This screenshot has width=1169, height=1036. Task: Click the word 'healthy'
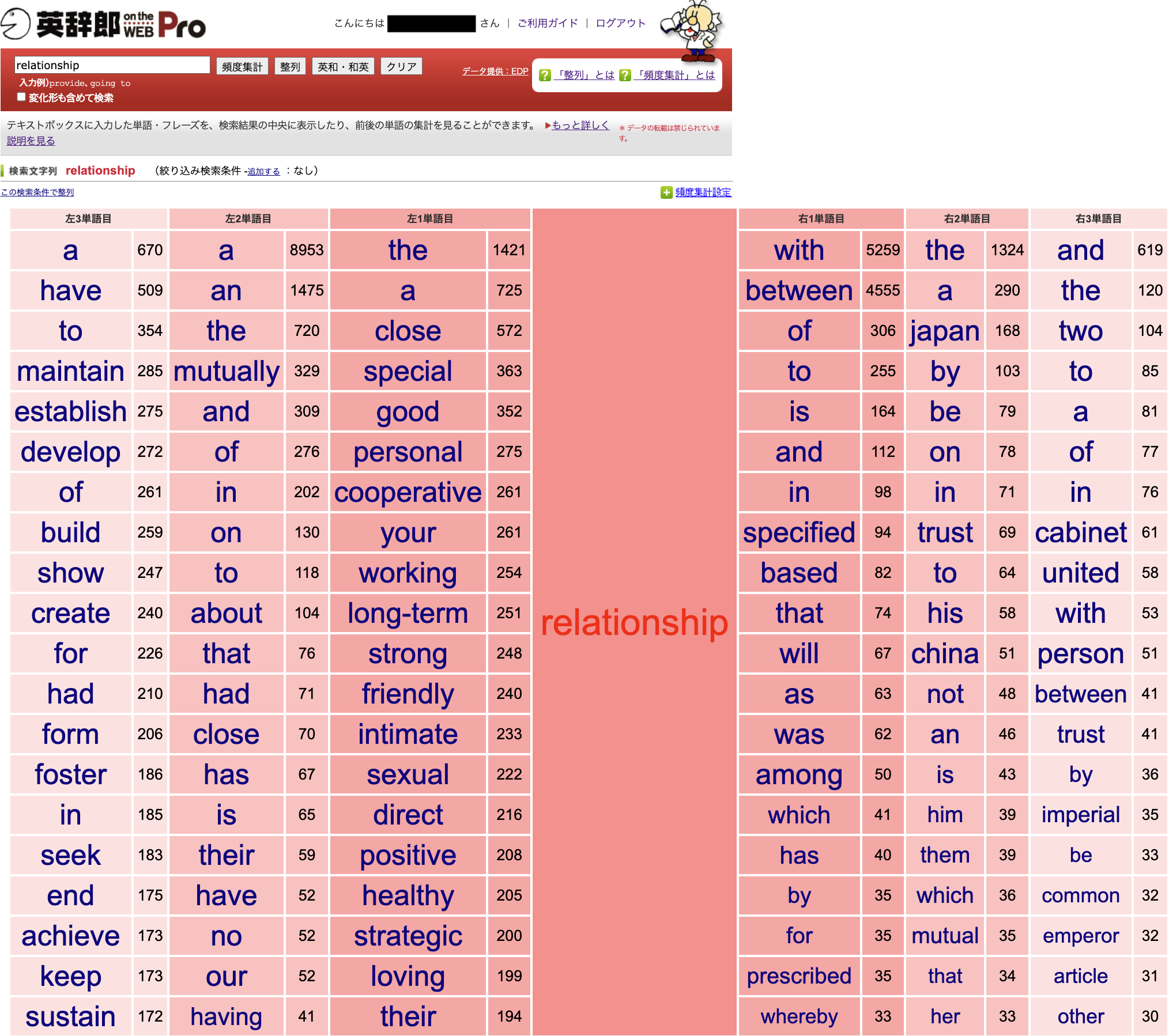(x=408, y=896)
